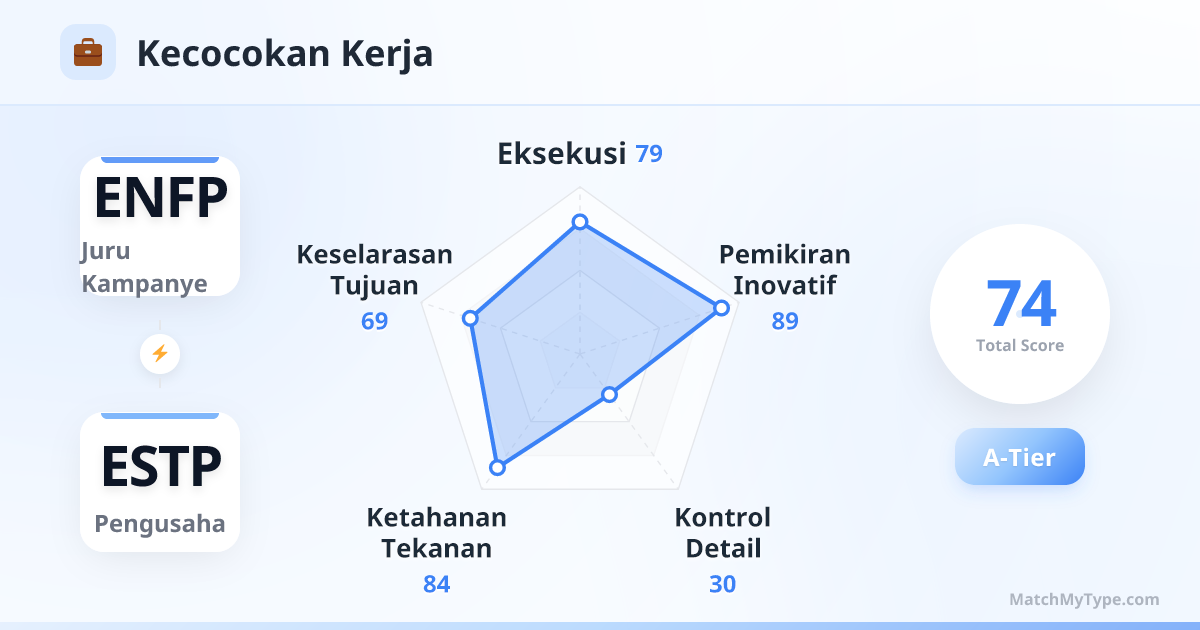This screenshot has height=630, width=1200.
Task: Click the Total Score circle showing 74
Action: [1019, 313]
